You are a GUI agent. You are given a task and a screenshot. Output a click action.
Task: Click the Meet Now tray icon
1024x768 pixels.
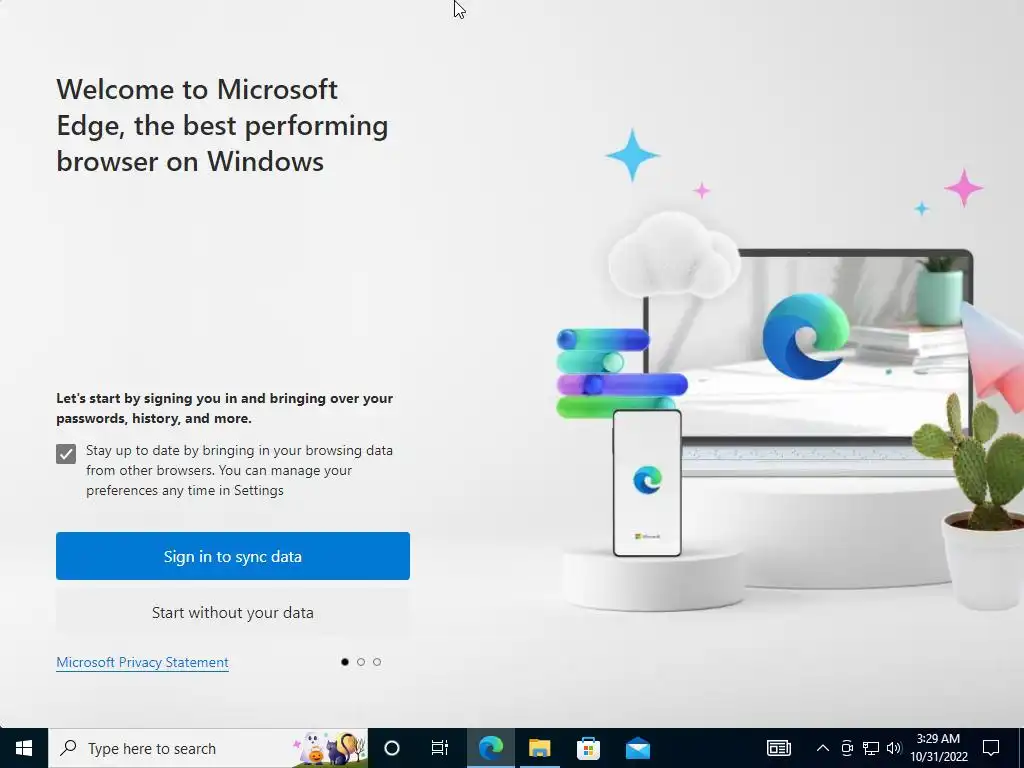click(847, 748)
